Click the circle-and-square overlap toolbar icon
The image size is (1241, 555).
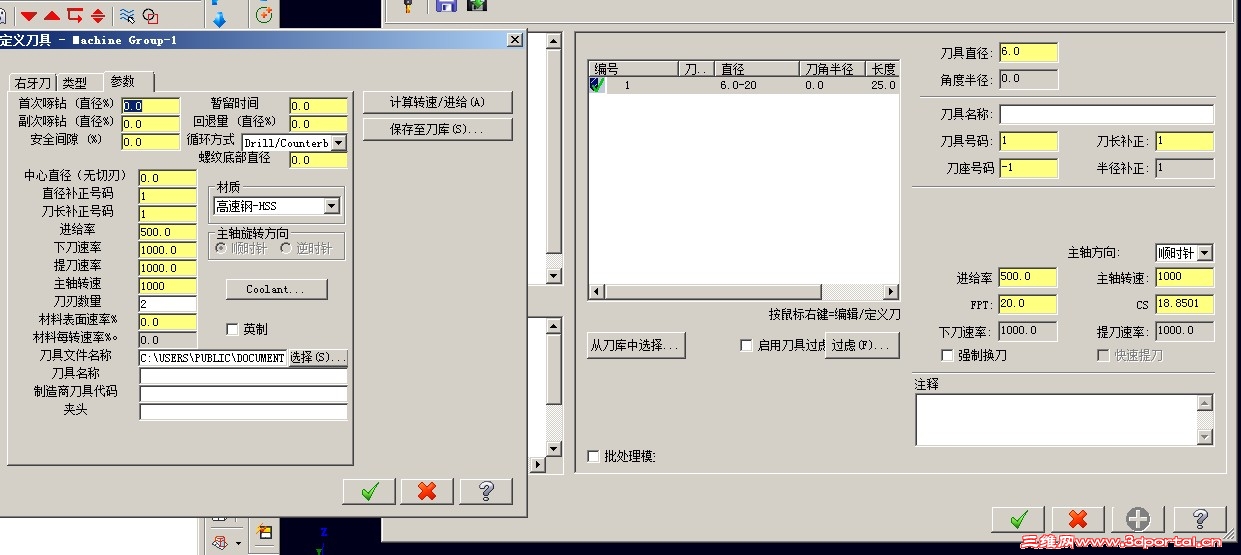pyautogui.click(x=150, y=15)
